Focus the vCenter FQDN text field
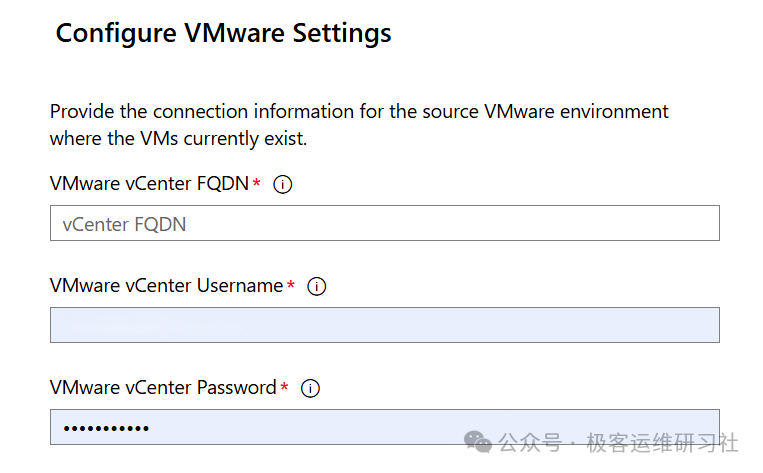 point(384,224)
